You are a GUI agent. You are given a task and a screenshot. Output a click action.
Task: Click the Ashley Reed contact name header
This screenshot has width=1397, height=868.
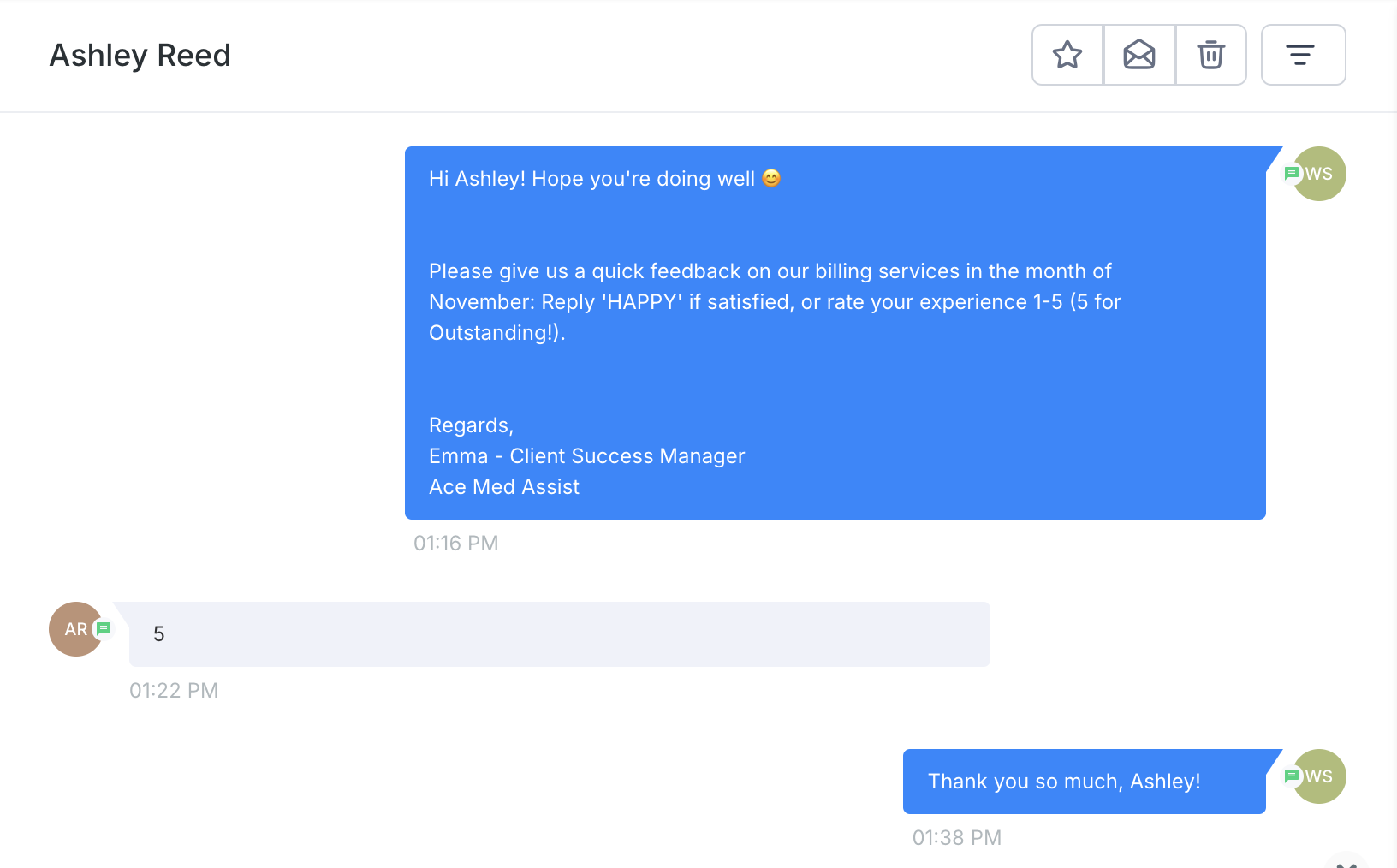pyautogui.click(x=140, y=56)
